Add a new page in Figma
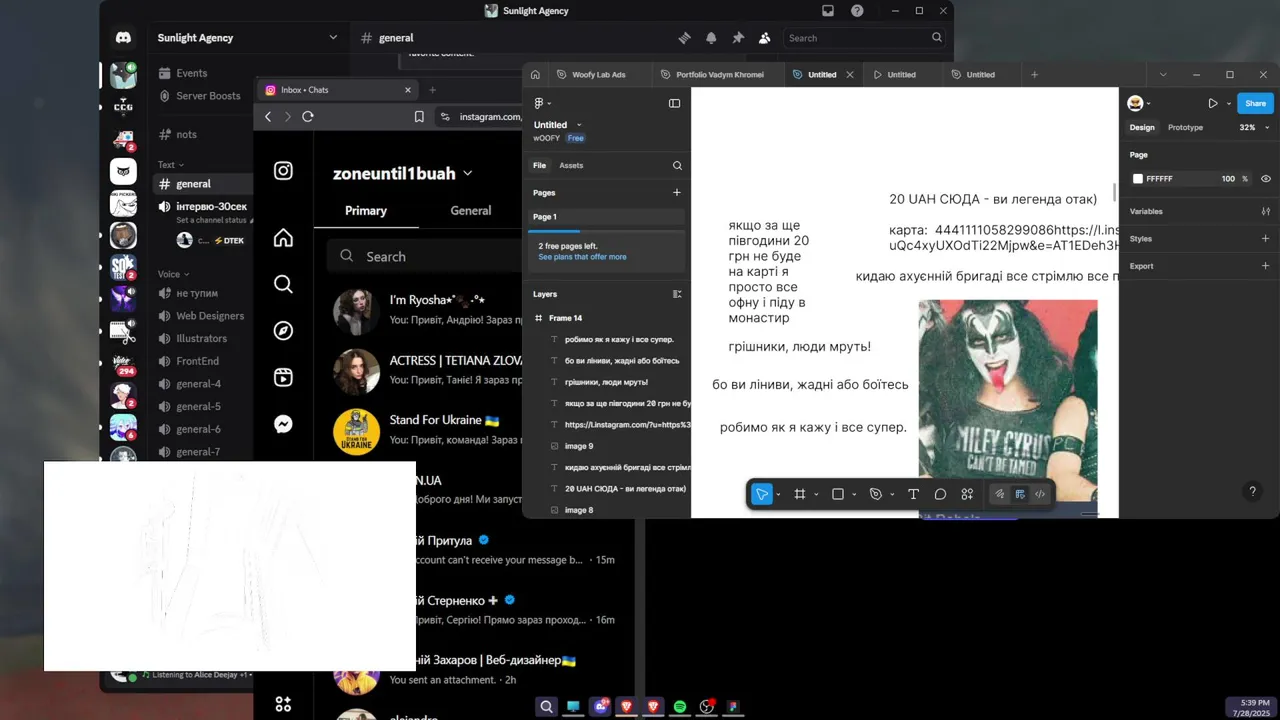1280x720 pixels. pyautogui.click(x=677, y=192)
